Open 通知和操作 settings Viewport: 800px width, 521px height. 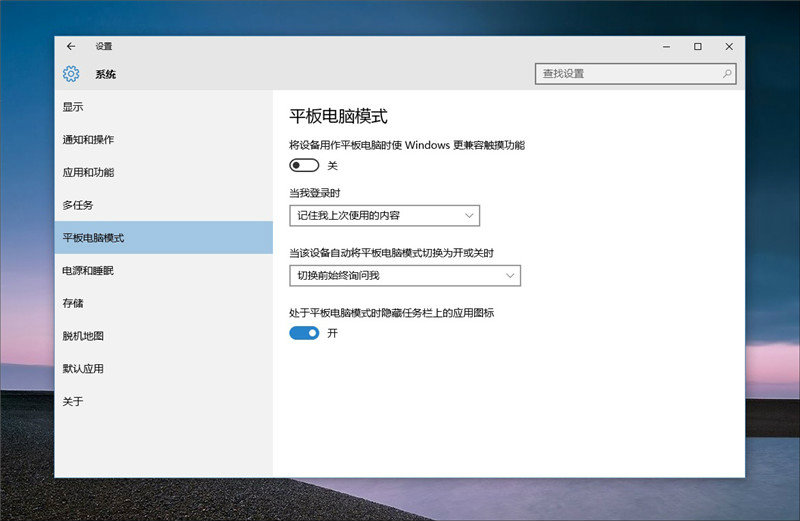click(88, 140)
